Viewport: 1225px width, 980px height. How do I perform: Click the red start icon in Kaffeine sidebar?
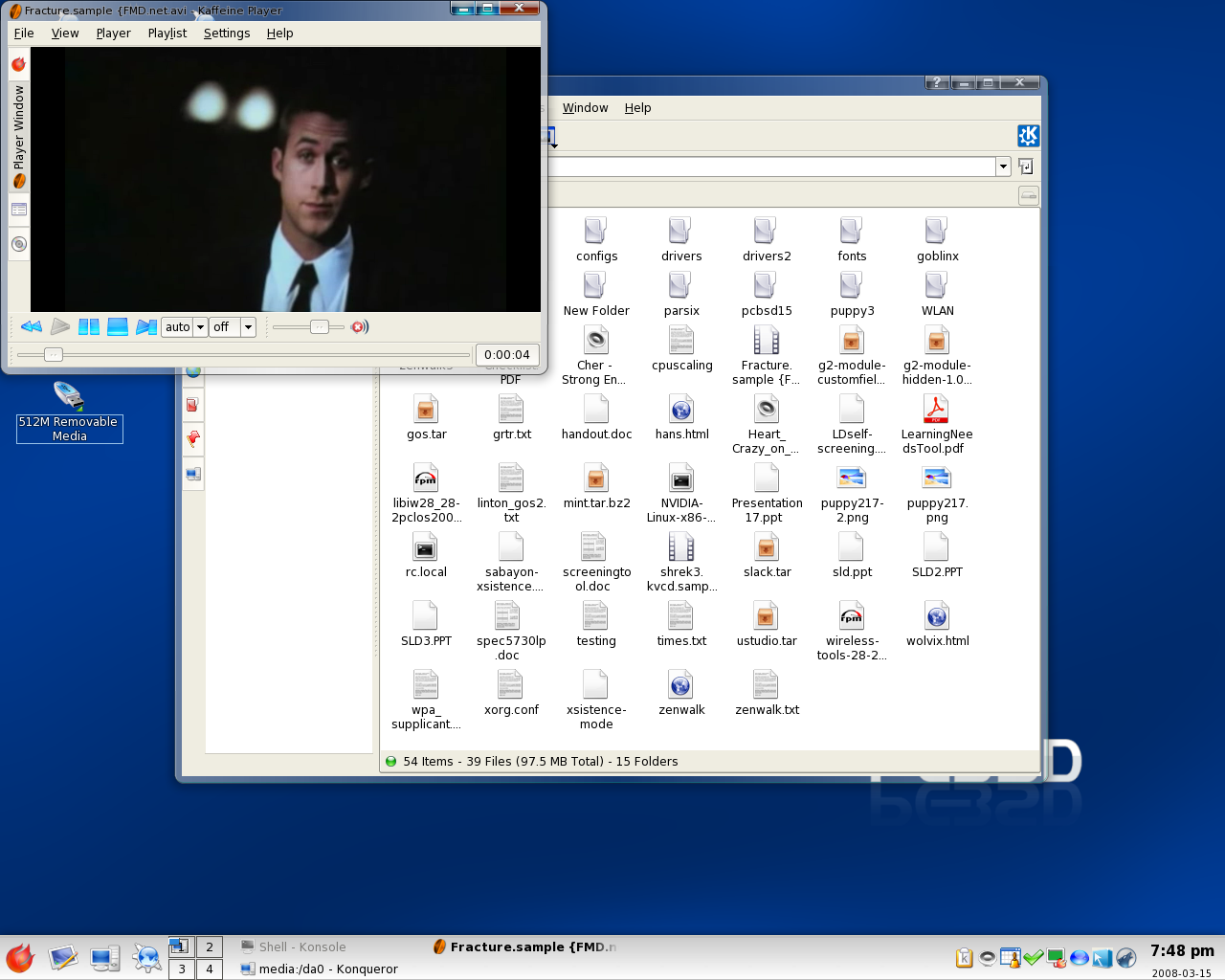(18, 64)
